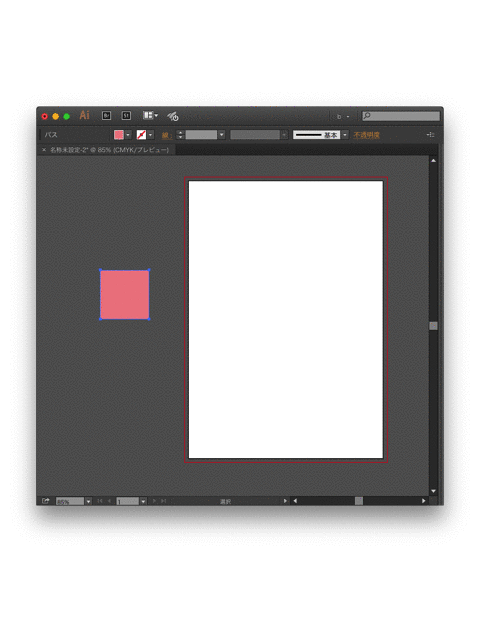Open the control panel options menu icon
The height and width of the screenshot is (640, 480).
coord(431,135)
